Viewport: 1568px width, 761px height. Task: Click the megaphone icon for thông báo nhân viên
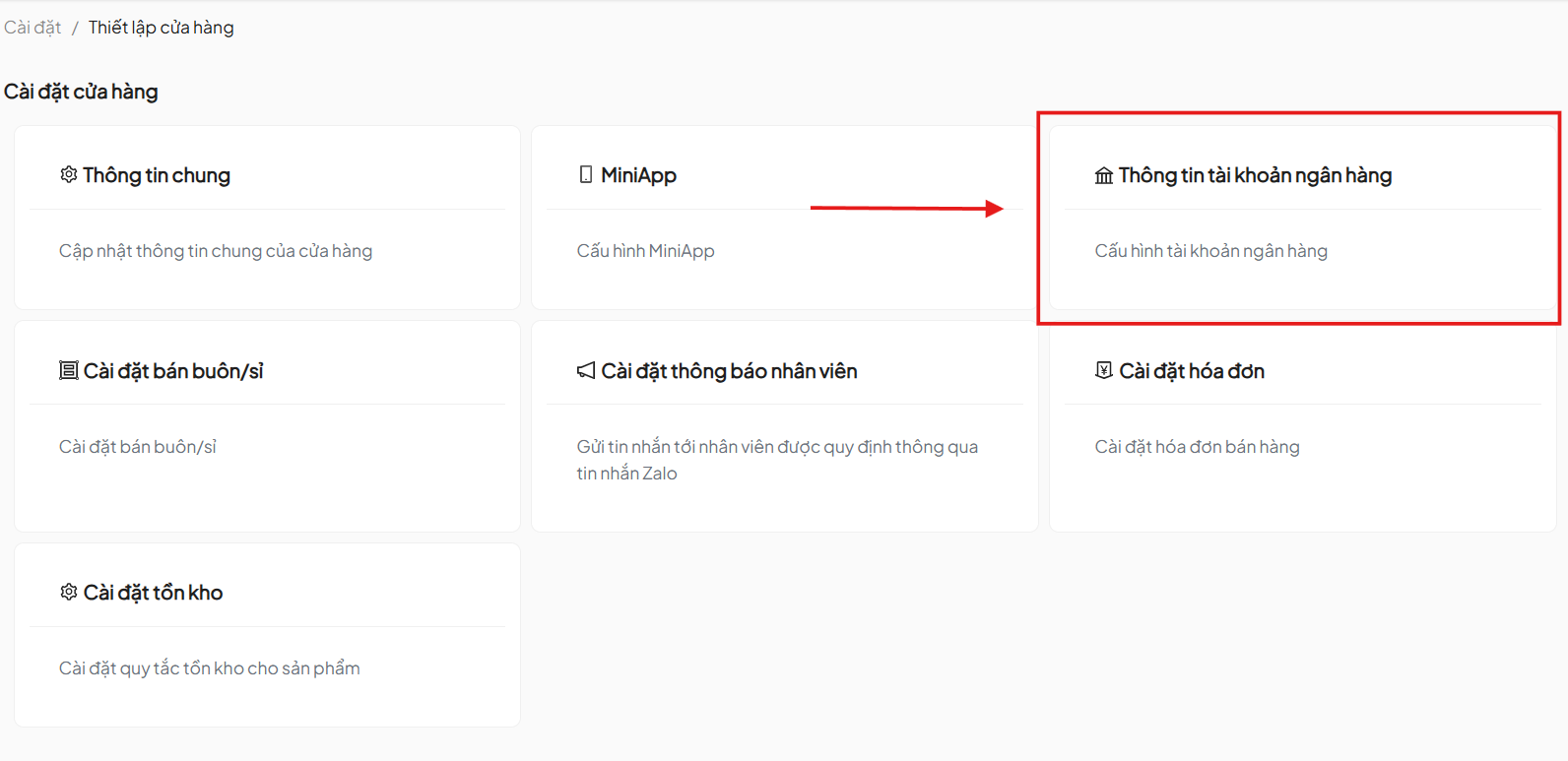click(x=586, y=371)
